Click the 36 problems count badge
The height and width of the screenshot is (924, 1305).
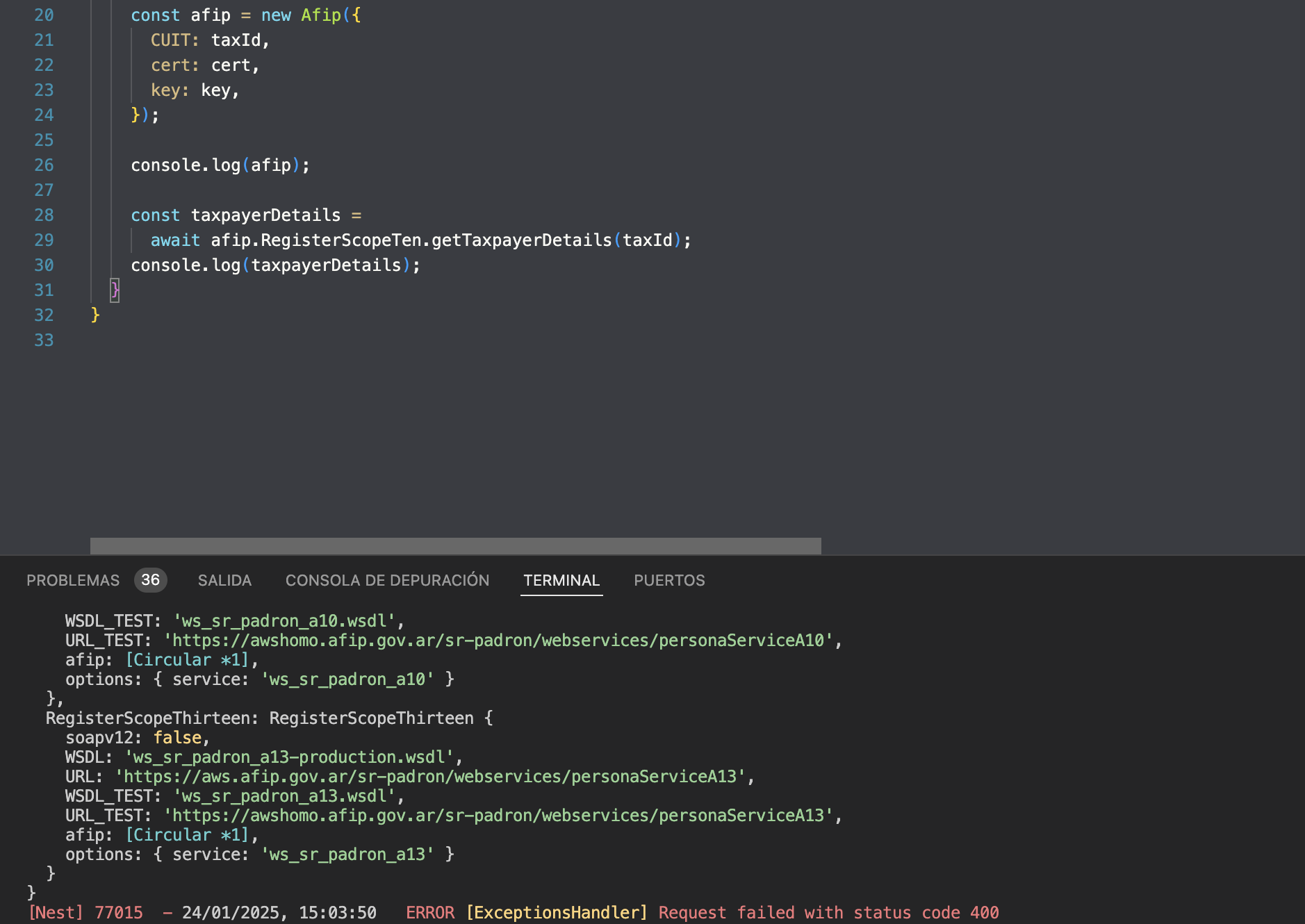(x=150, y=580)
